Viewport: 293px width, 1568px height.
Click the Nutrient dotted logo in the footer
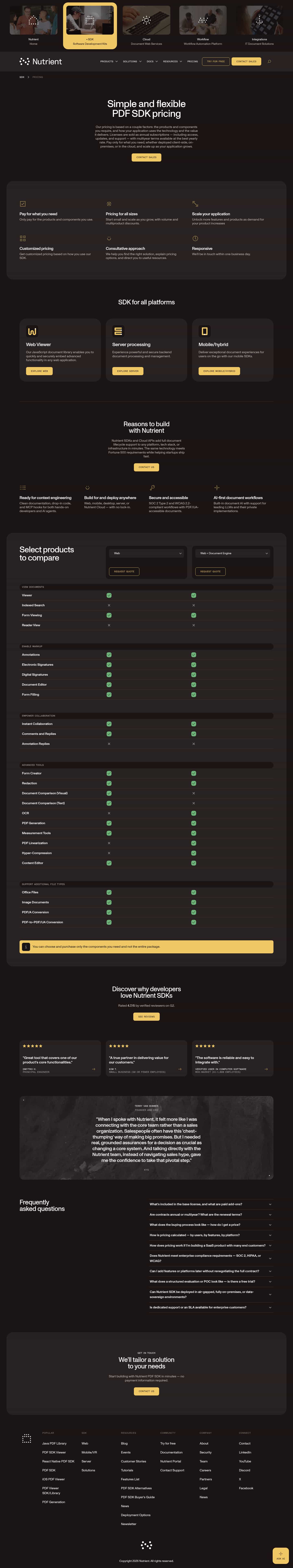(26, 1438)
